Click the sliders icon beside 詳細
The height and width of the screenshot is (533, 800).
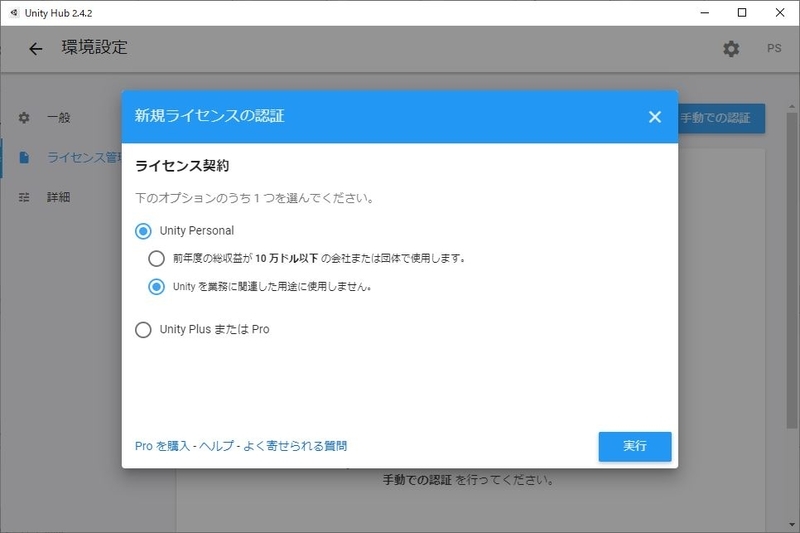coord(24,197)
